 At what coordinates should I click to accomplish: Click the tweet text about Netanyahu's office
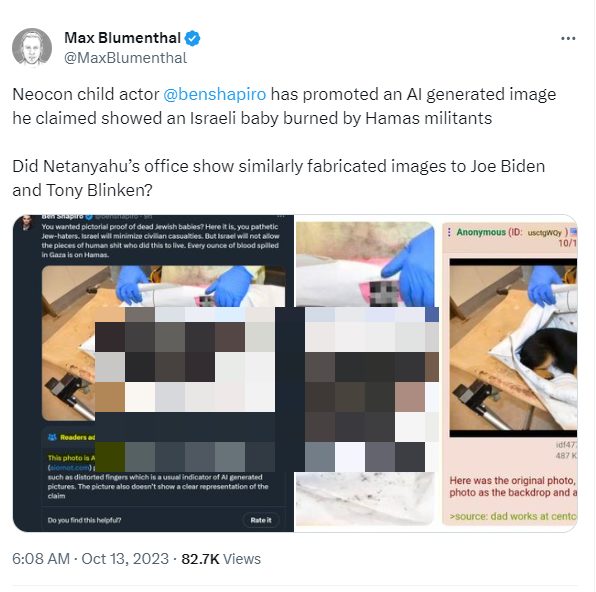point(279,178)
